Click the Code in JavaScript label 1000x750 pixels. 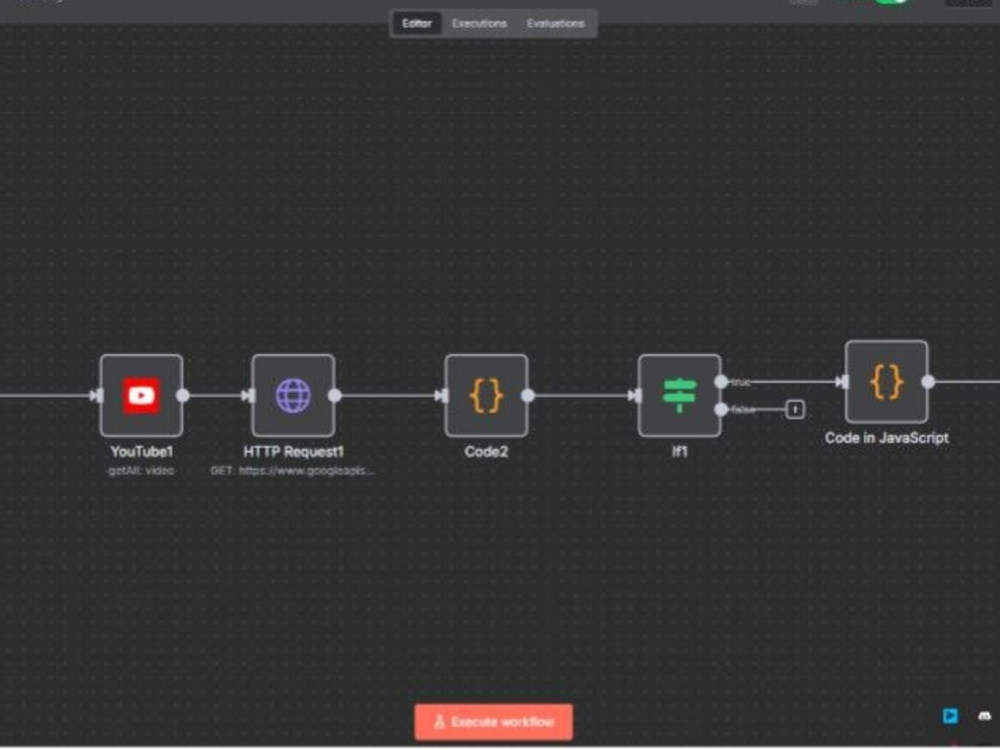point(886,438)
